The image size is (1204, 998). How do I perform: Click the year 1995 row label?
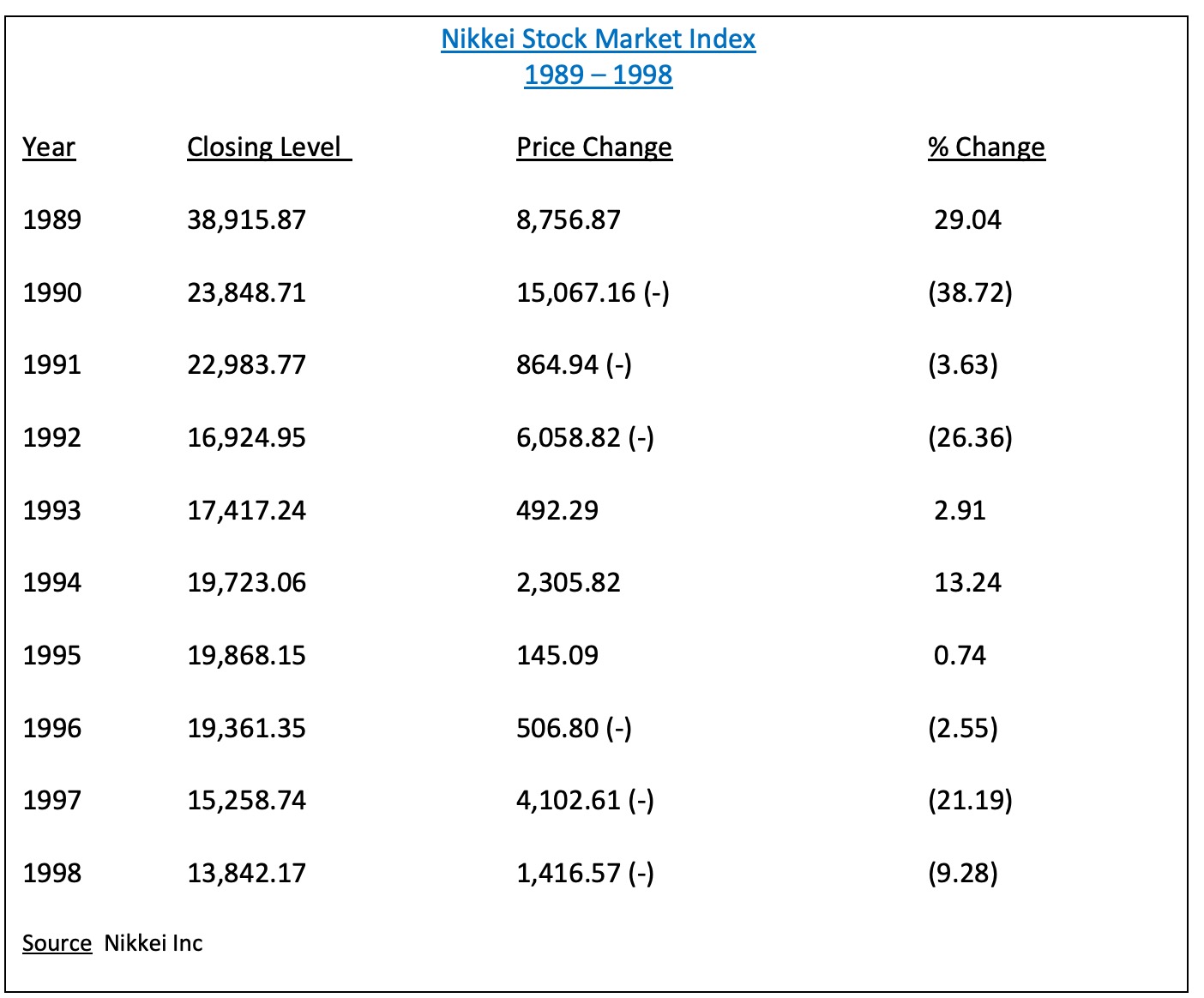(52, 656)
